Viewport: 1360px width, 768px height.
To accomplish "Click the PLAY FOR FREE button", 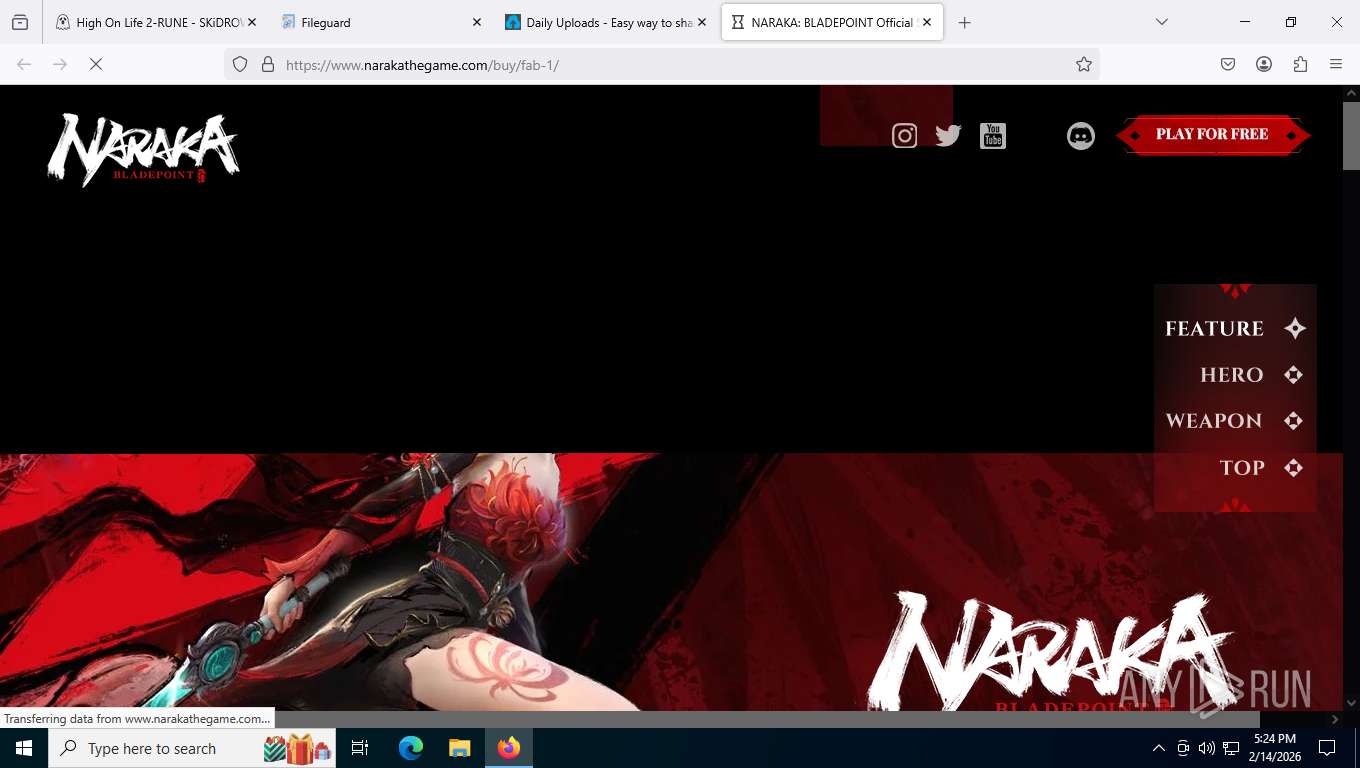I will click(x=1212, y=135).
